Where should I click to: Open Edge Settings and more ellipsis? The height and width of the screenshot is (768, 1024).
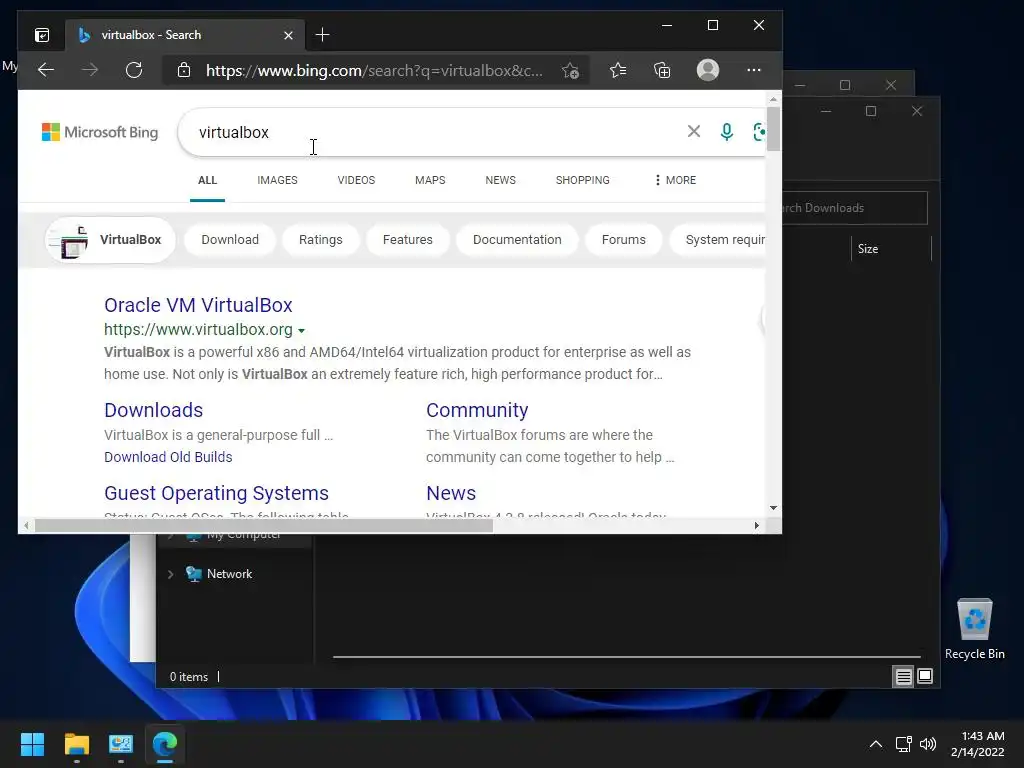coord(754,70)
